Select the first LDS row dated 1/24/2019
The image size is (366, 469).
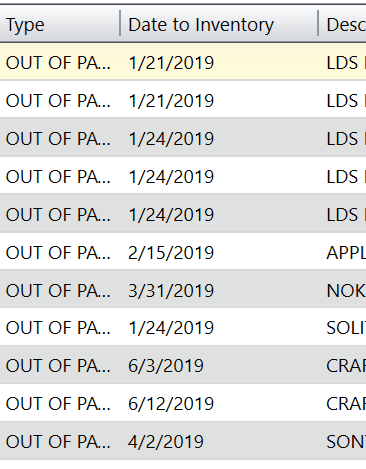(183, 138)
